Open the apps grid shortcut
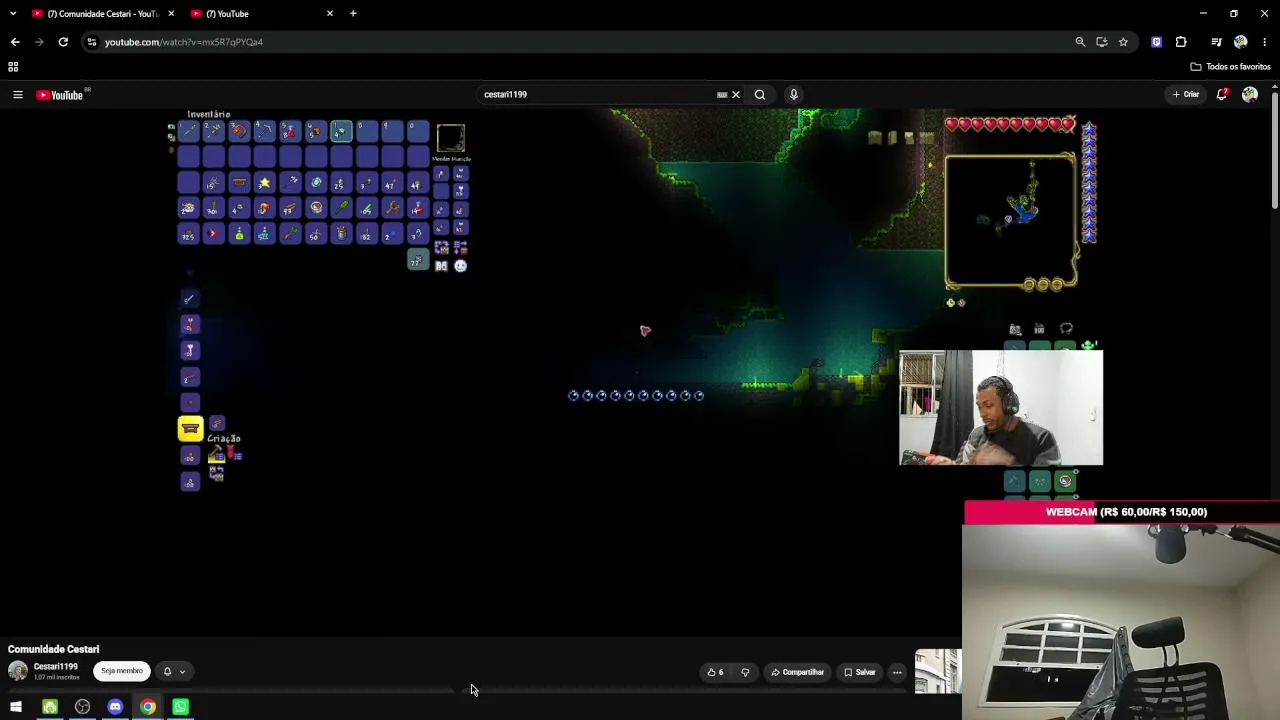The width and height of the screenshot is (1280, 720). (13, 67)
